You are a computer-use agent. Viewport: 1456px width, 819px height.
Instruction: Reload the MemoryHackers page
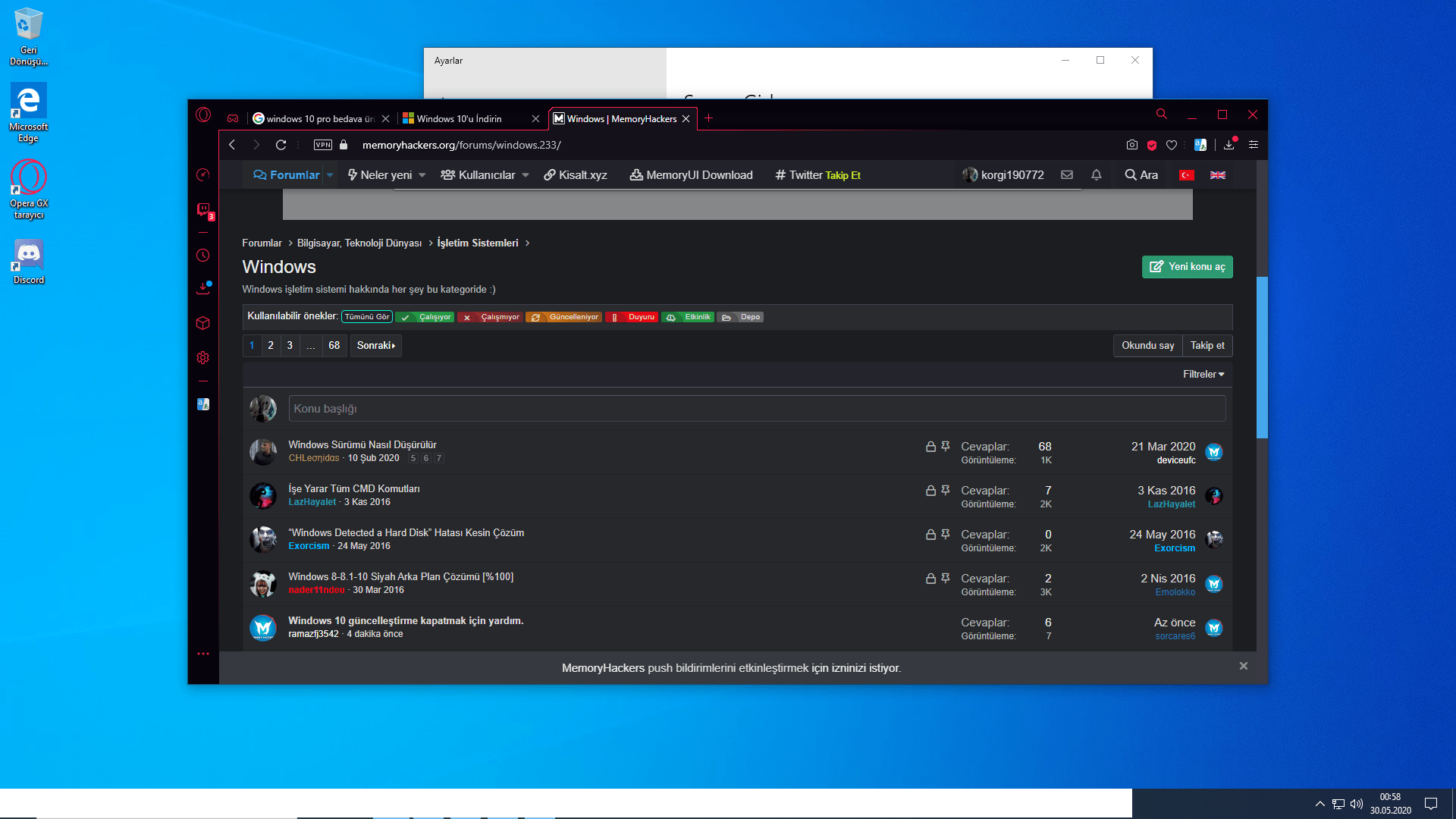[281, 145]
